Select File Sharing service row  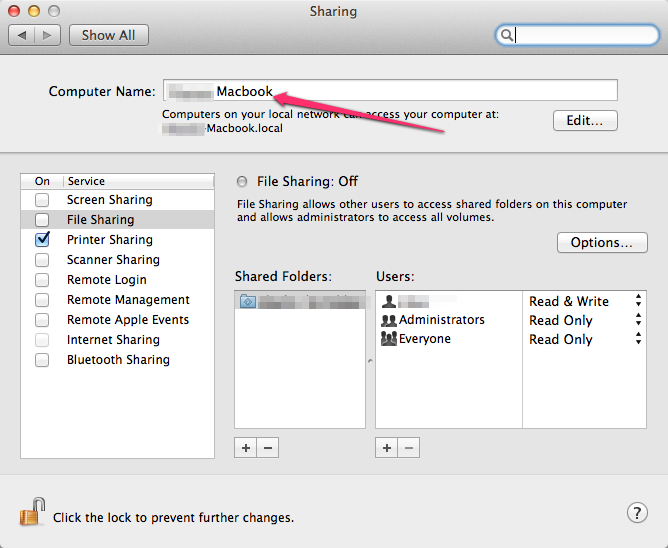point(117,220)
